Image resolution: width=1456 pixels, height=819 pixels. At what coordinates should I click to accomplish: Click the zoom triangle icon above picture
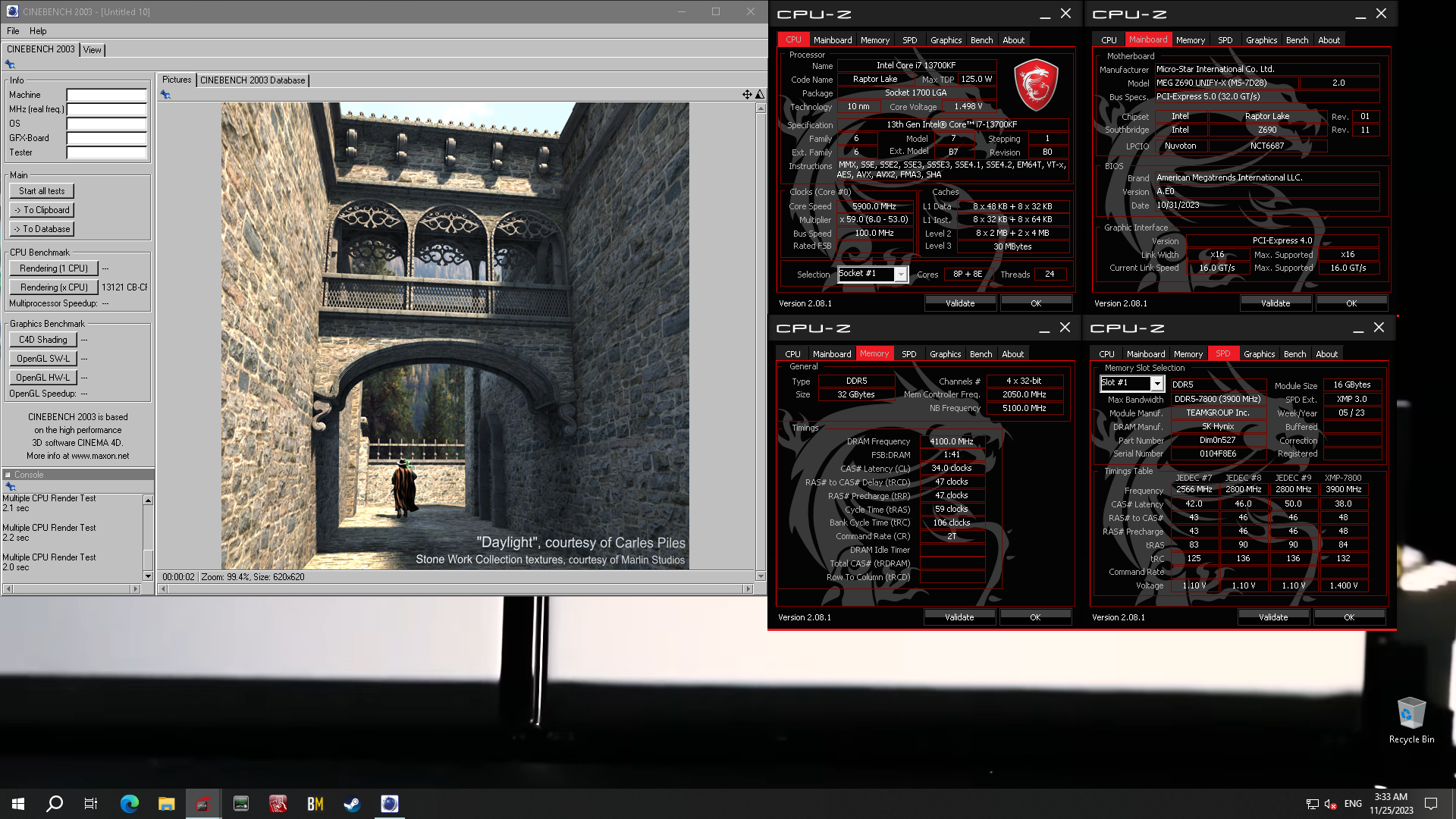click(760, 94)
